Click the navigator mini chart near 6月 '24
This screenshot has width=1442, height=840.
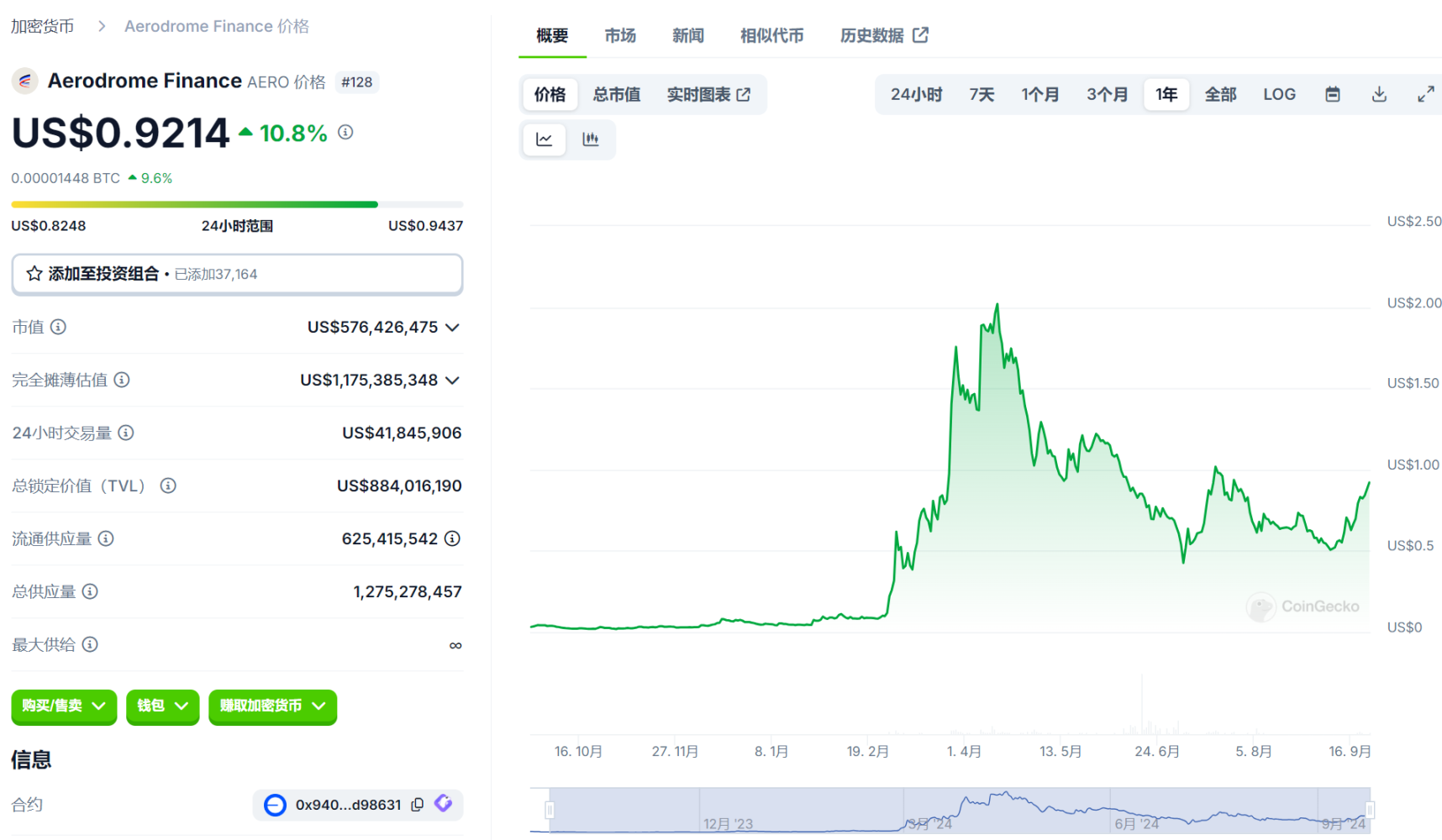click(x=1136, y=823)
